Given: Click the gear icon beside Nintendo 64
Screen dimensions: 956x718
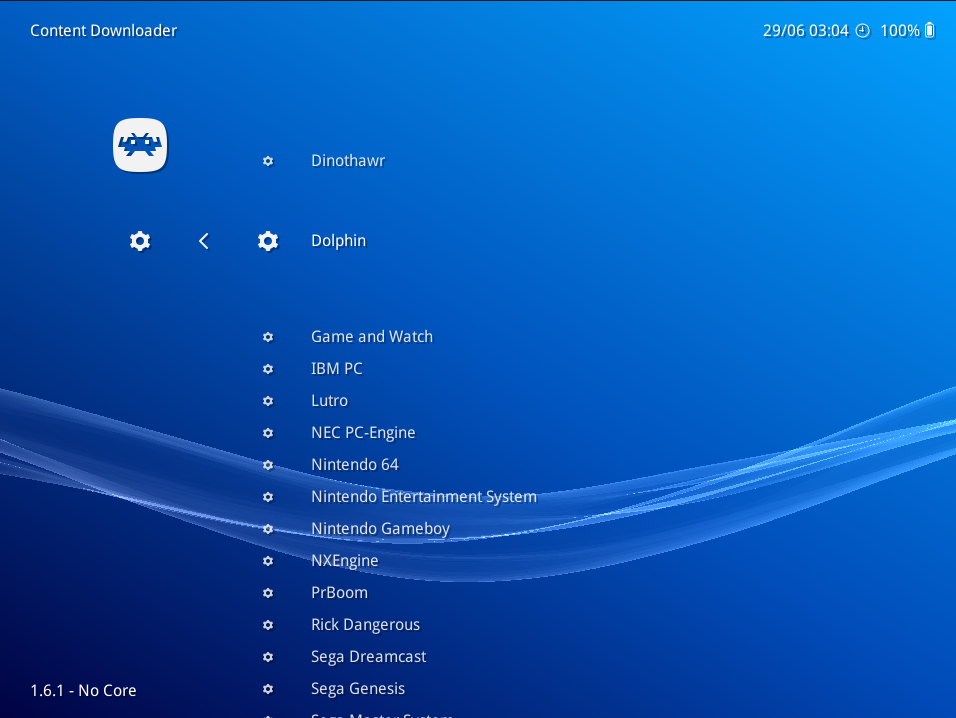Looking at the screenshot, I should 268,465.
